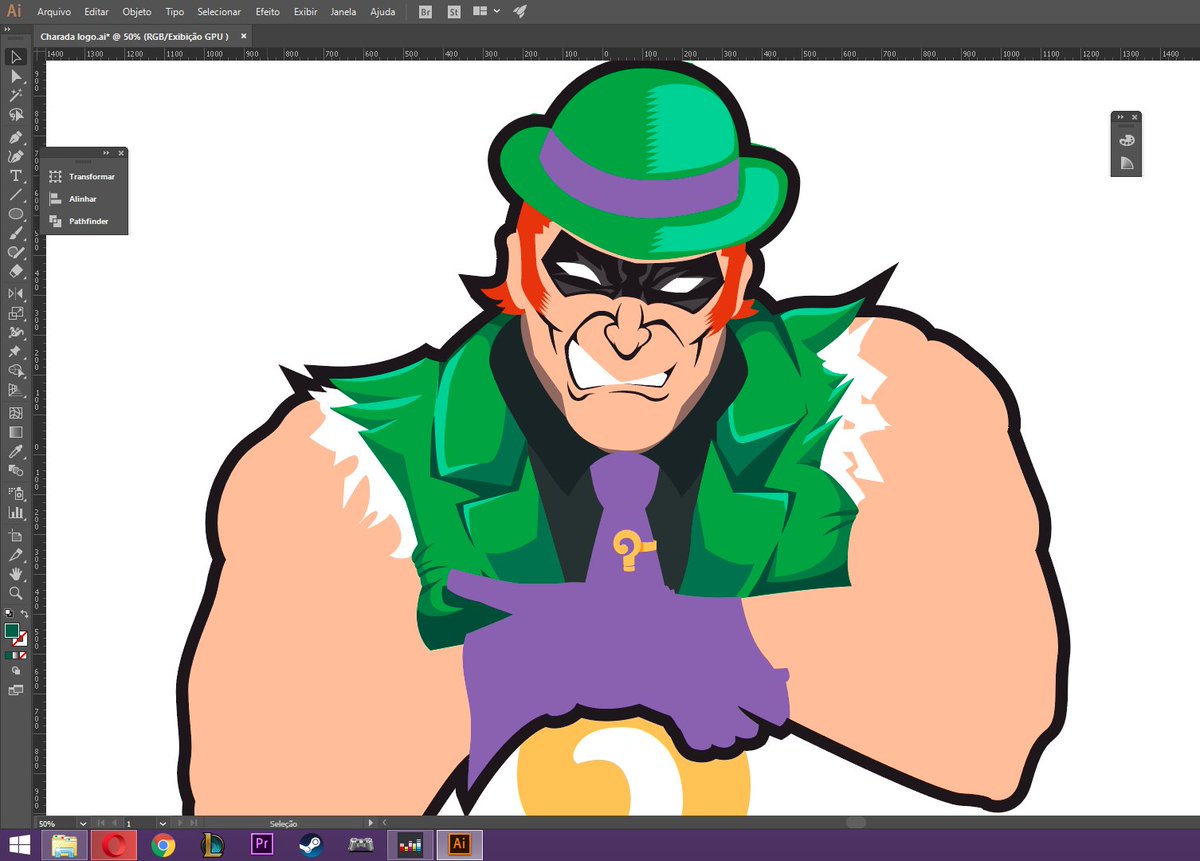Open the Transformar panel
The width and height of the screenshot is (1200, 861).
pyautogui.click(x=83, y=176)
